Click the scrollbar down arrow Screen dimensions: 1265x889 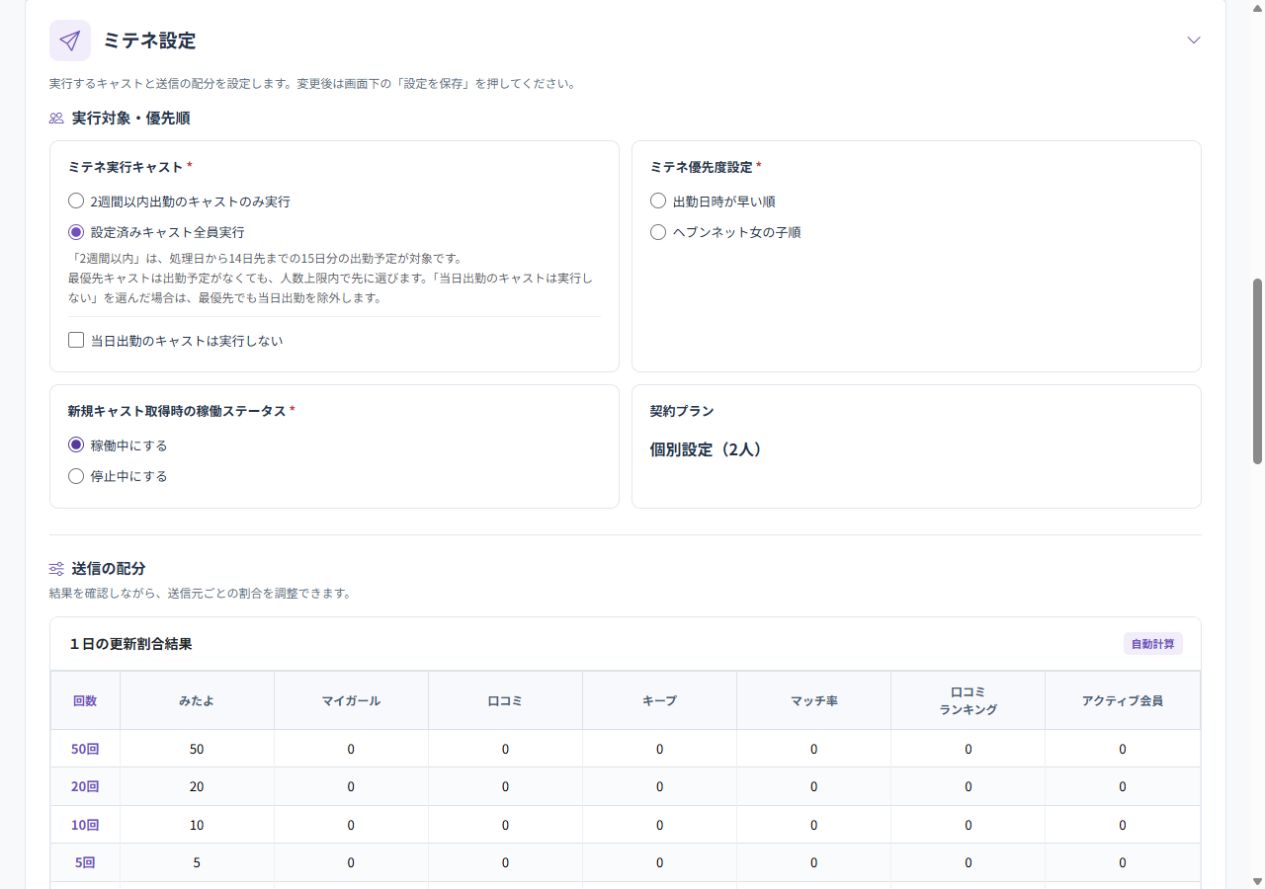(1257, 881)
